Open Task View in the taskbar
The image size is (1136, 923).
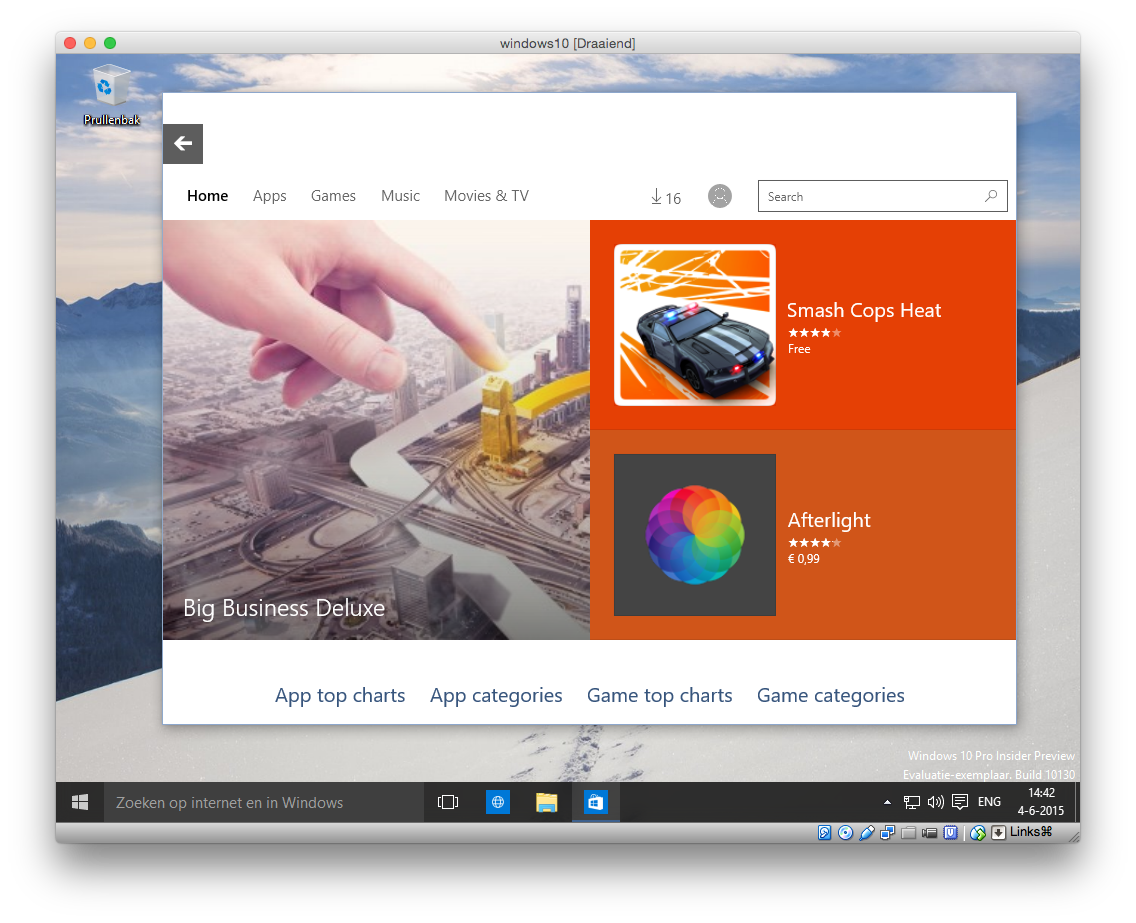[x=448, y=802]
